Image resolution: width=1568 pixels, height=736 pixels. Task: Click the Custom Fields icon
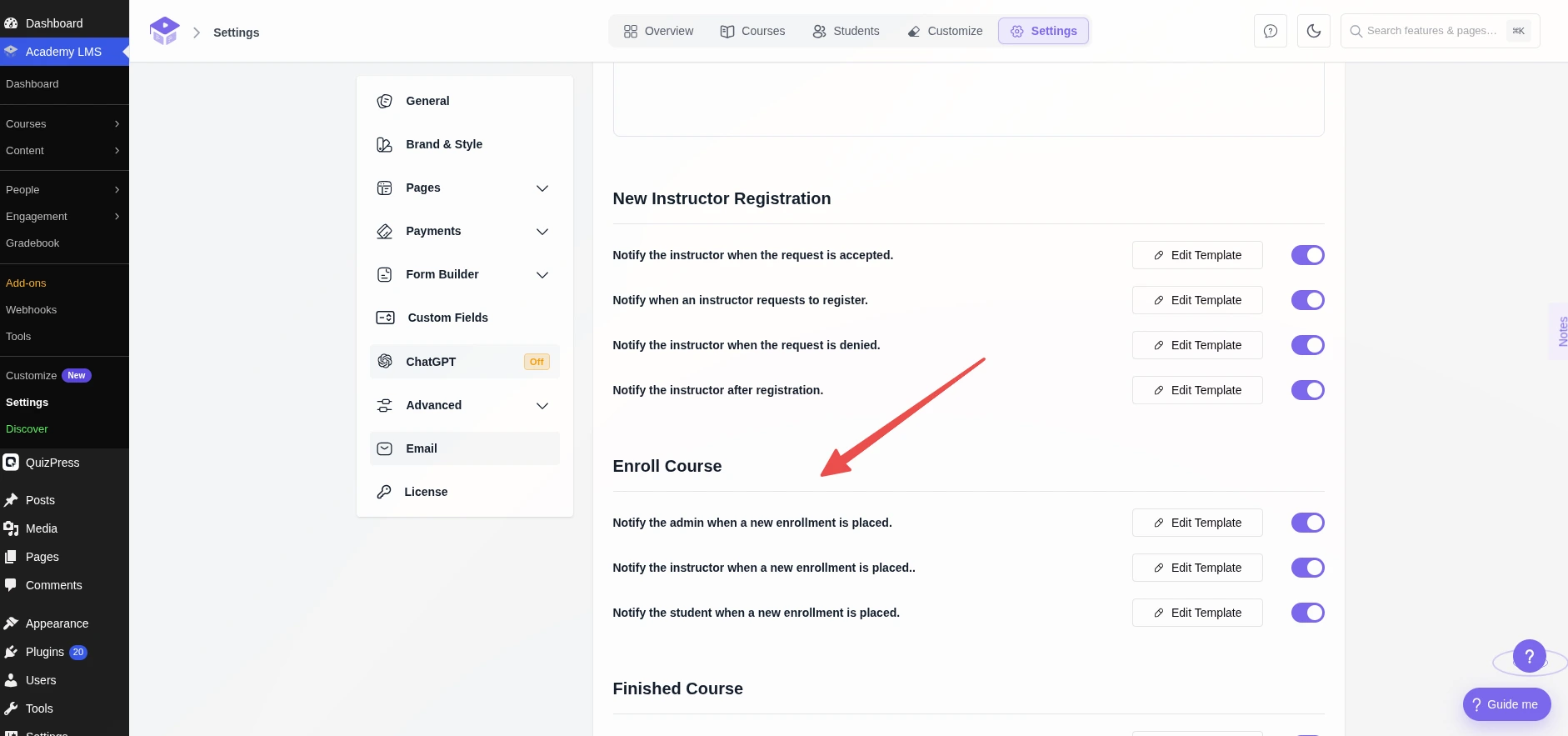386,318
